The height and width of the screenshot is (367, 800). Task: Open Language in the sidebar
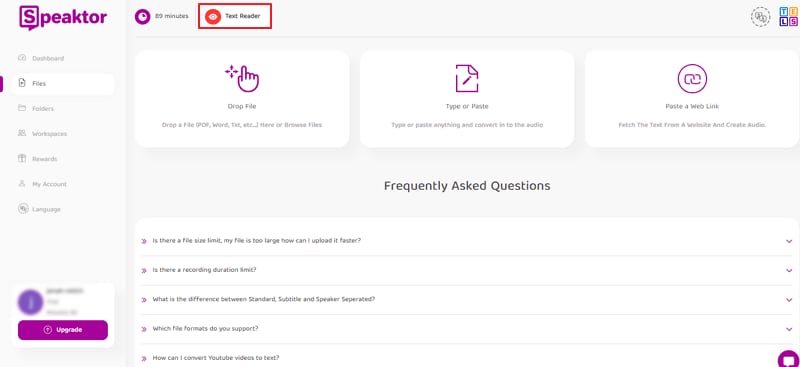pos(46,209)
